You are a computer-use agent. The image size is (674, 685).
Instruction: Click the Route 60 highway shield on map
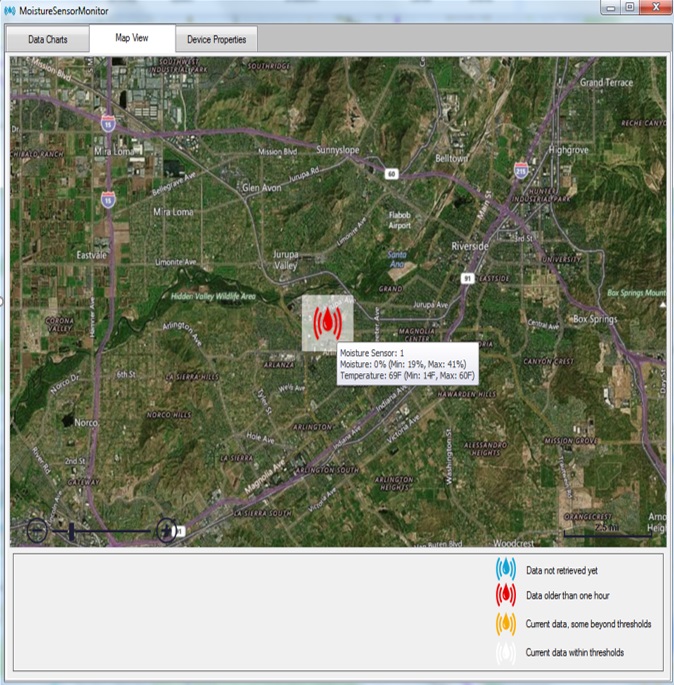[391, 174]
